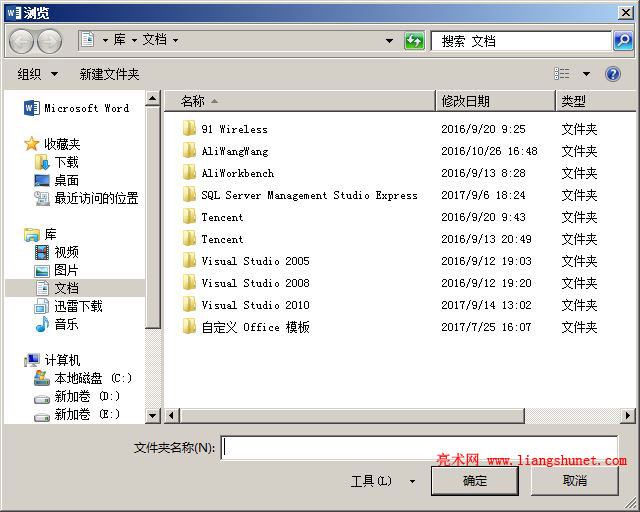This screenshot has width=640, height=512.
Task: Click the Downloads folder icon (下载)
Action: point(42,162)
